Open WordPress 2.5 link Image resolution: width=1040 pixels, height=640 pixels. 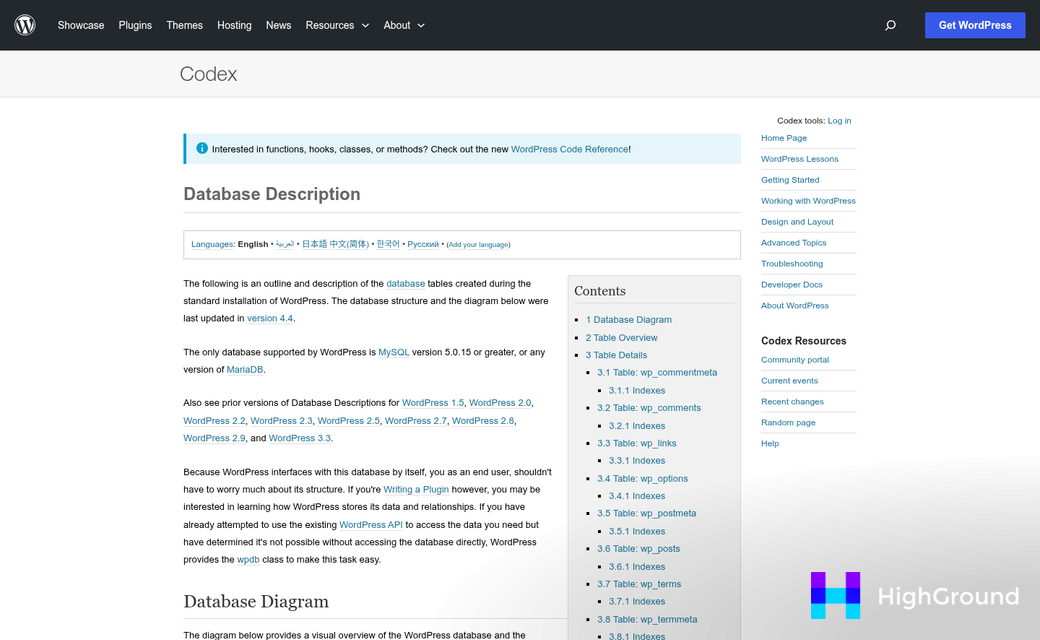349,420
